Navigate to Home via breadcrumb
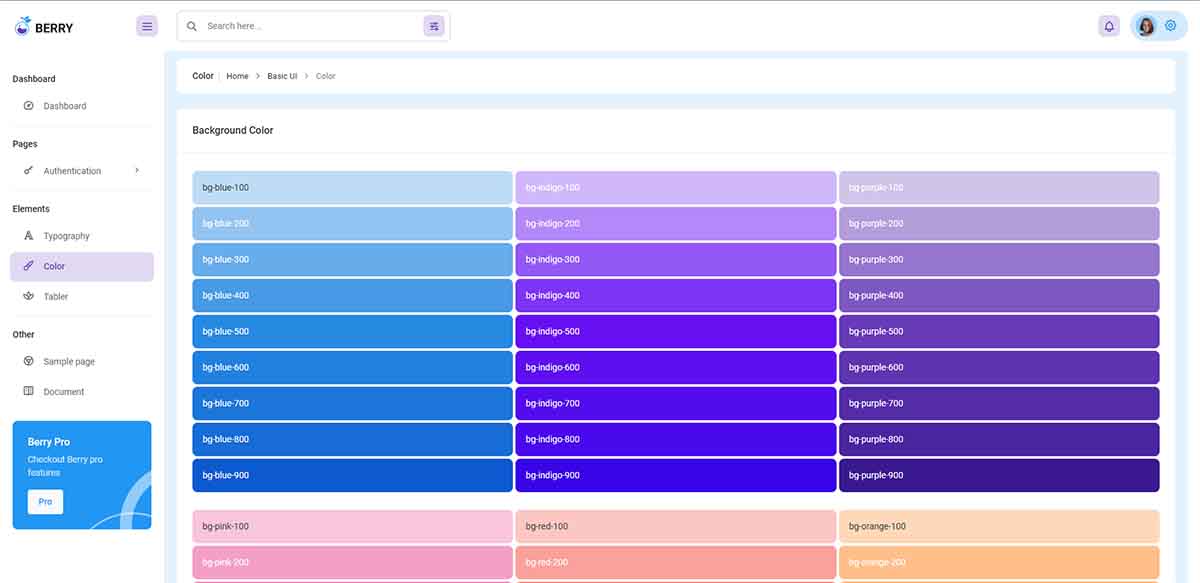This screenshot has height=583, width=1200. tap(237, 75)
